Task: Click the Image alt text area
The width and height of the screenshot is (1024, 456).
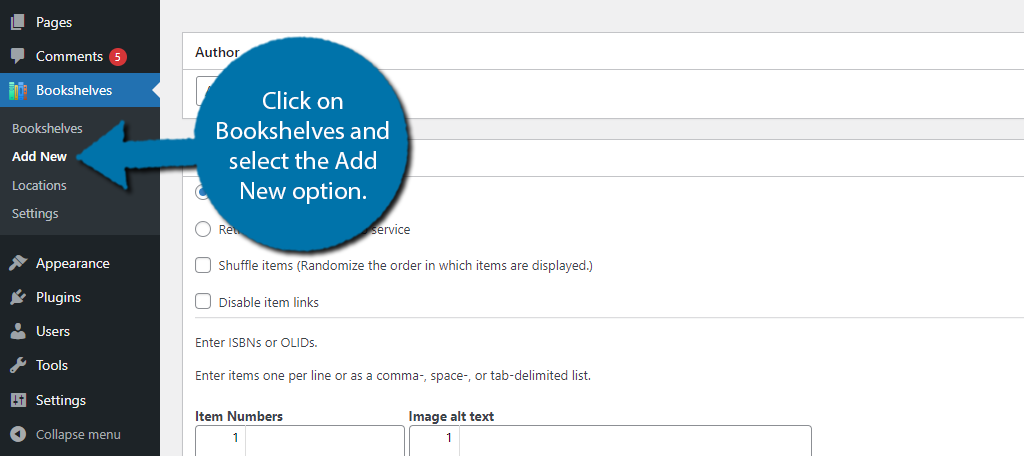Action: click(x=610, y=441)
